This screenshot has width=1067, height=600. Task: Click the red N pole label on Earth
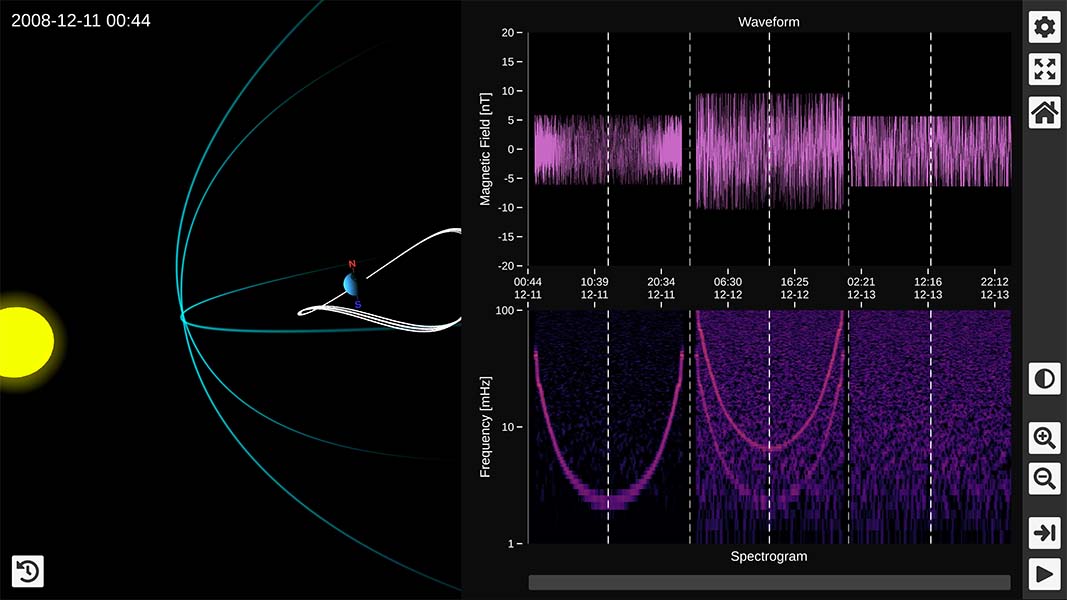(352, 264)
